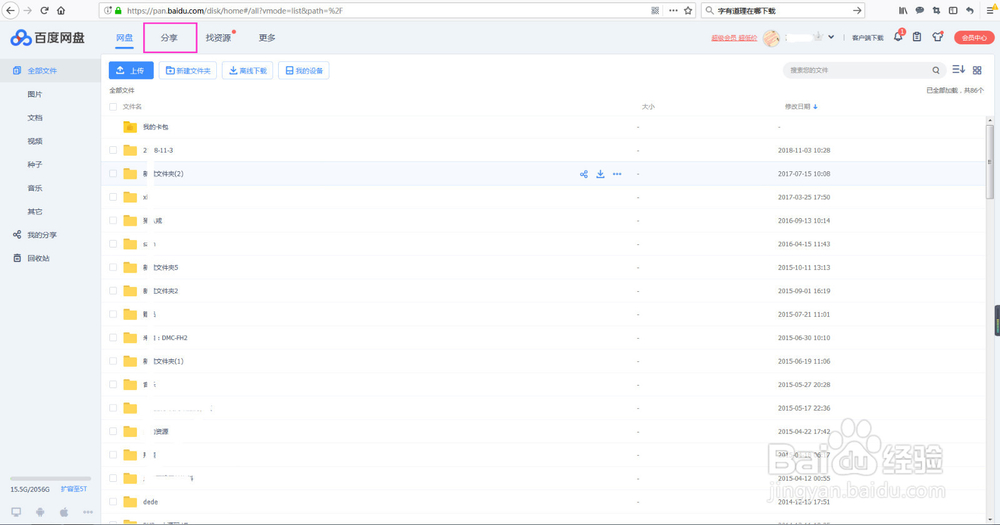Check the box for folder dated 2017-07-15 10:08

click(x=113, y=174)
